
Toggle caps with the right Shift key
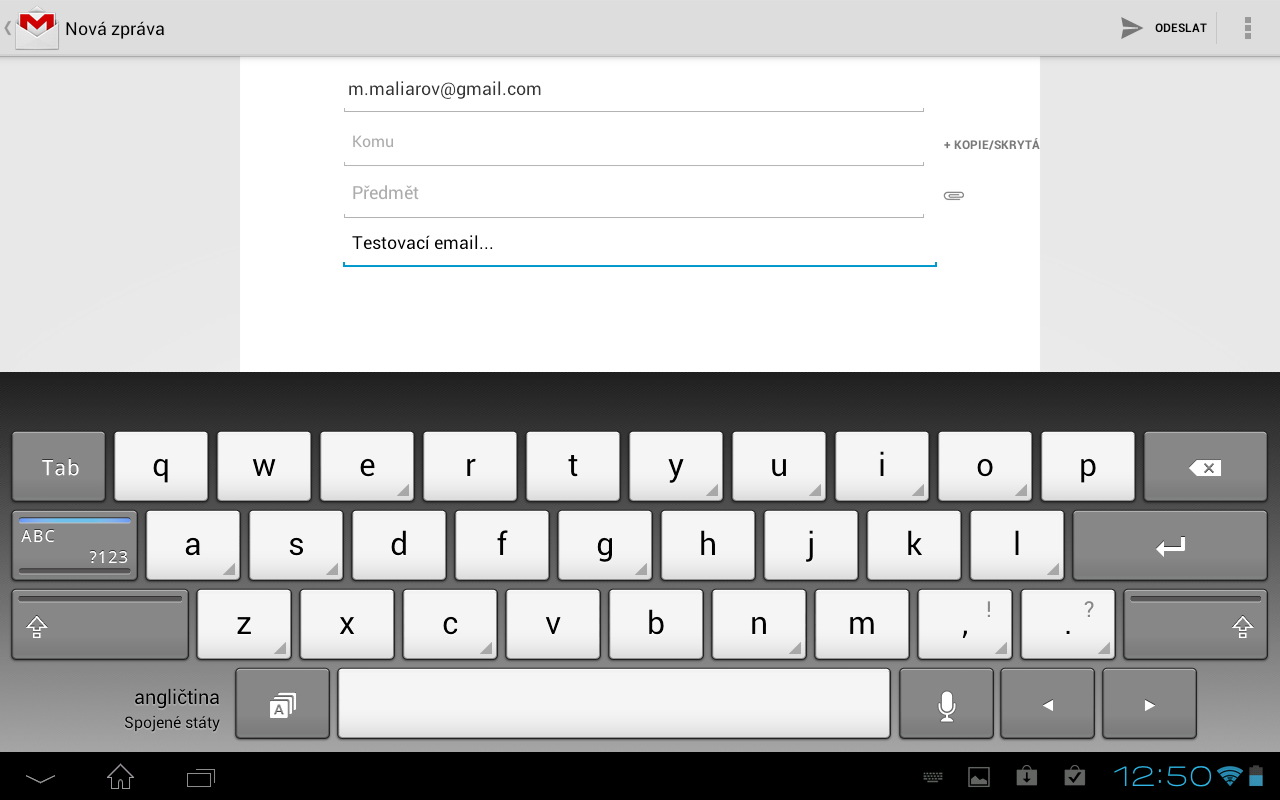(x=1195, y=624)
